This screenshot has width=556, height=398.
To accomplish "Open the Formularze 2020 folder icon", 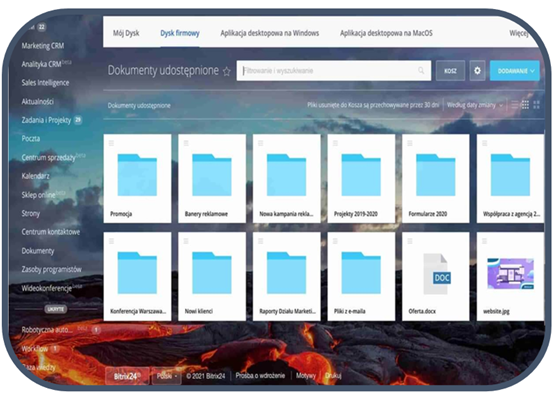I will point(436,175).
